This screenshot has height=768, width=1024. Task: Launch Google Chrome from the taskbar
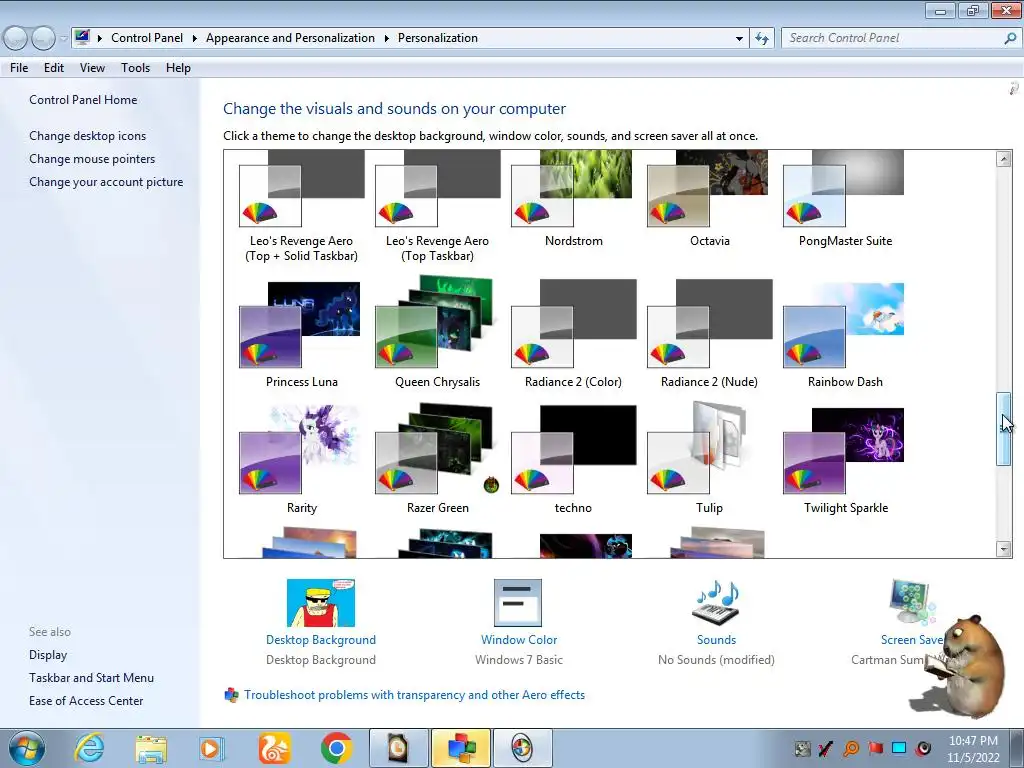(336, 748)
